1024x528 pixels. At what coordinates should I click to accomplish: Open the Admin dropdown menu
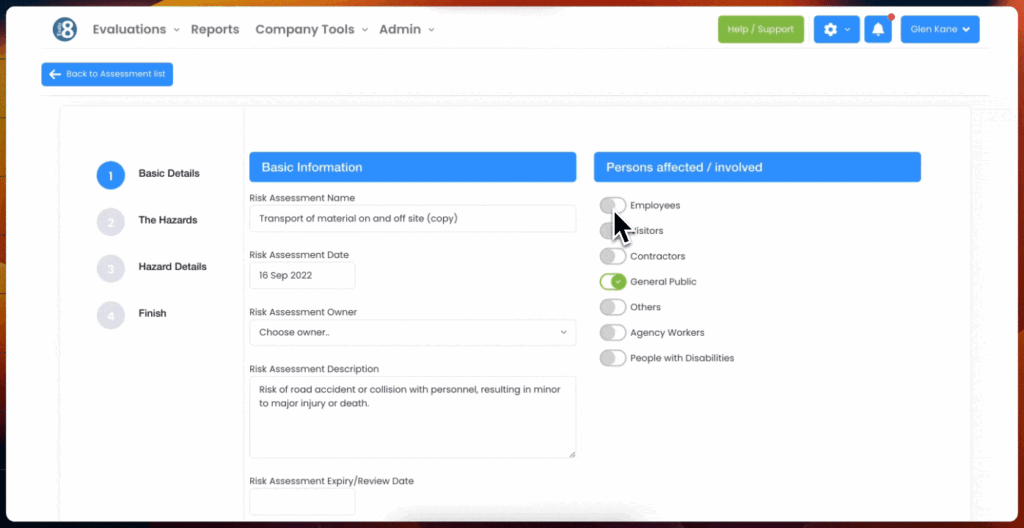(406, 29)
